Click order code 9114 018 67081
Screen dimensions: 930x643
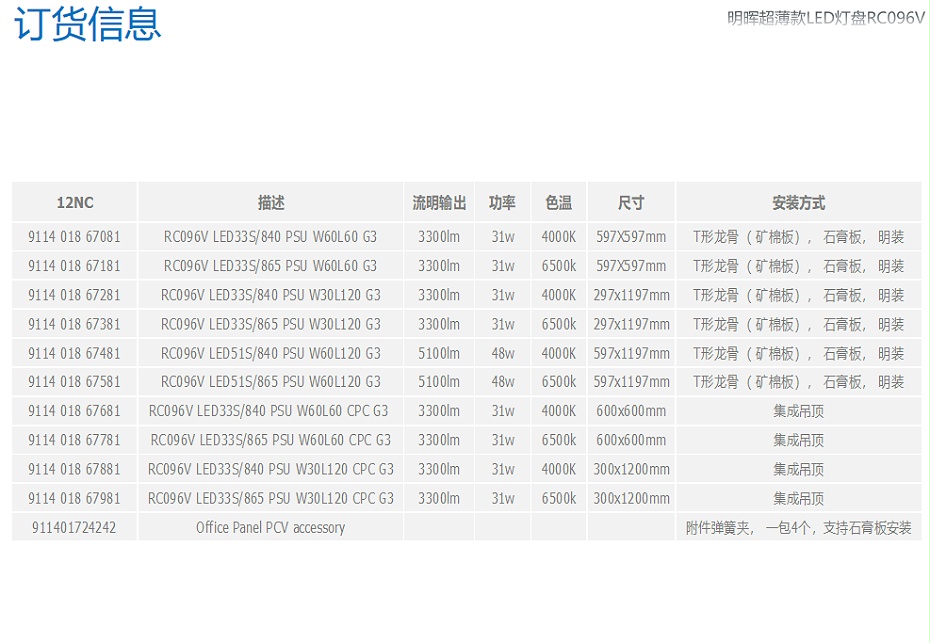[74, 237]
